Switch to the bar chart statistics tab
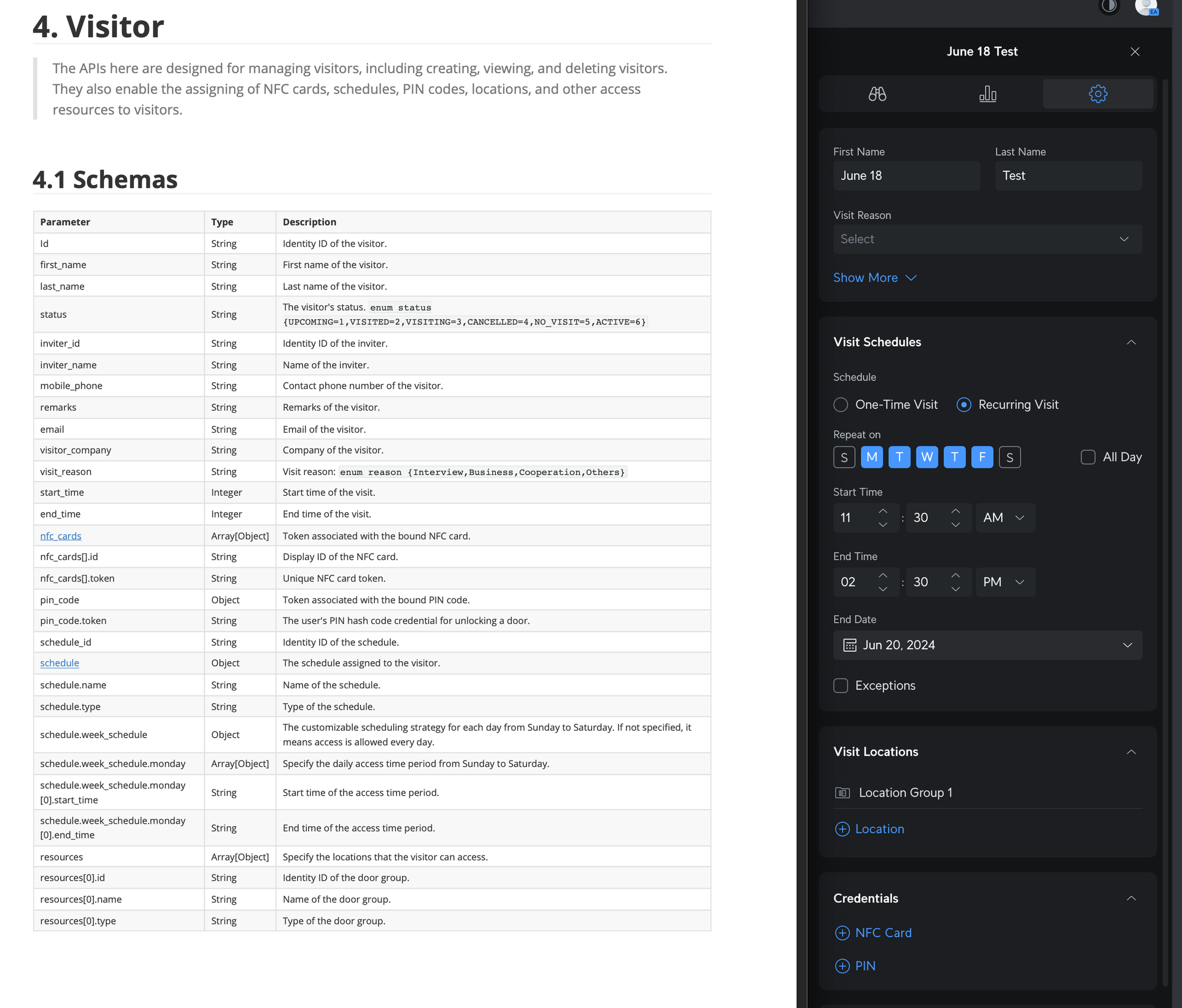The image size is (1182, 1008). [x=988, y=94]
